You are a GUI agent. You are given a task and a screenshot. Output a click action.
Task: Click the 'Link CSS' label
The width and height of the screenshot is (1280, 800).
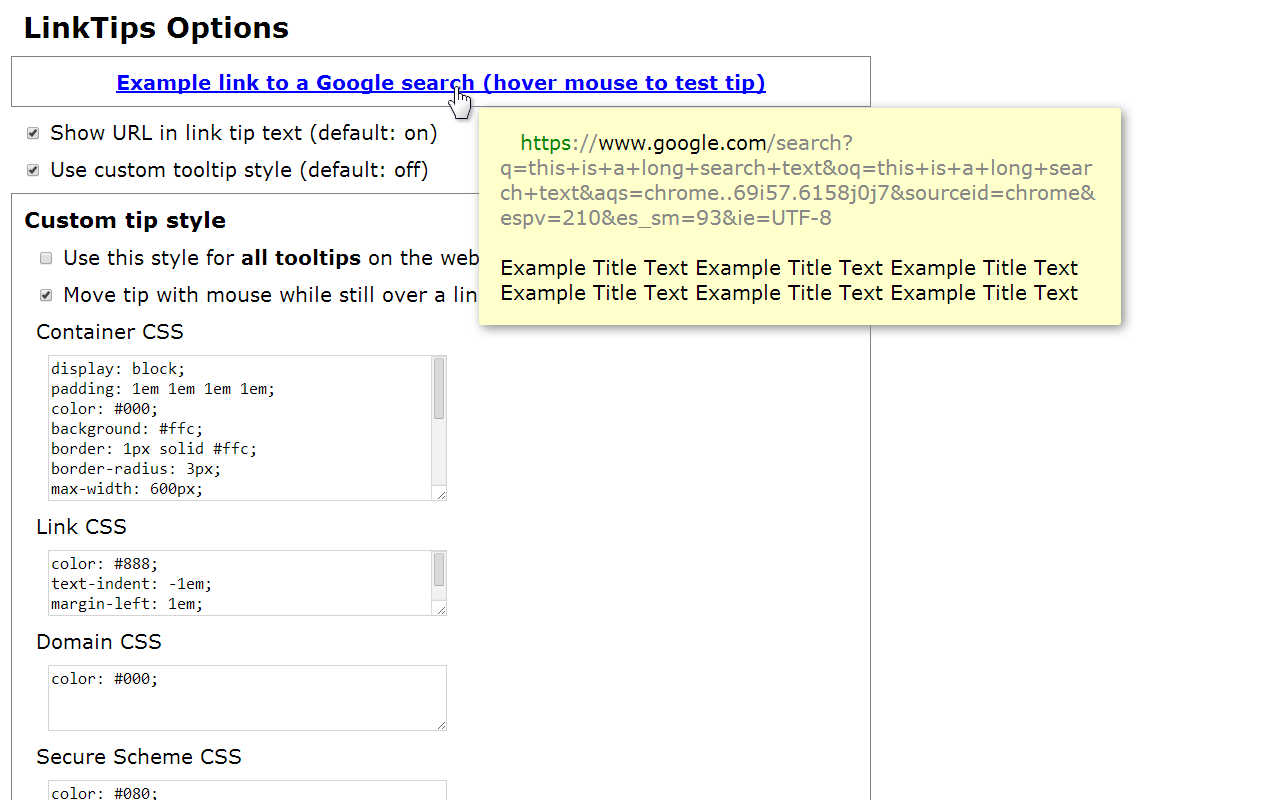(x=81, y=527)
